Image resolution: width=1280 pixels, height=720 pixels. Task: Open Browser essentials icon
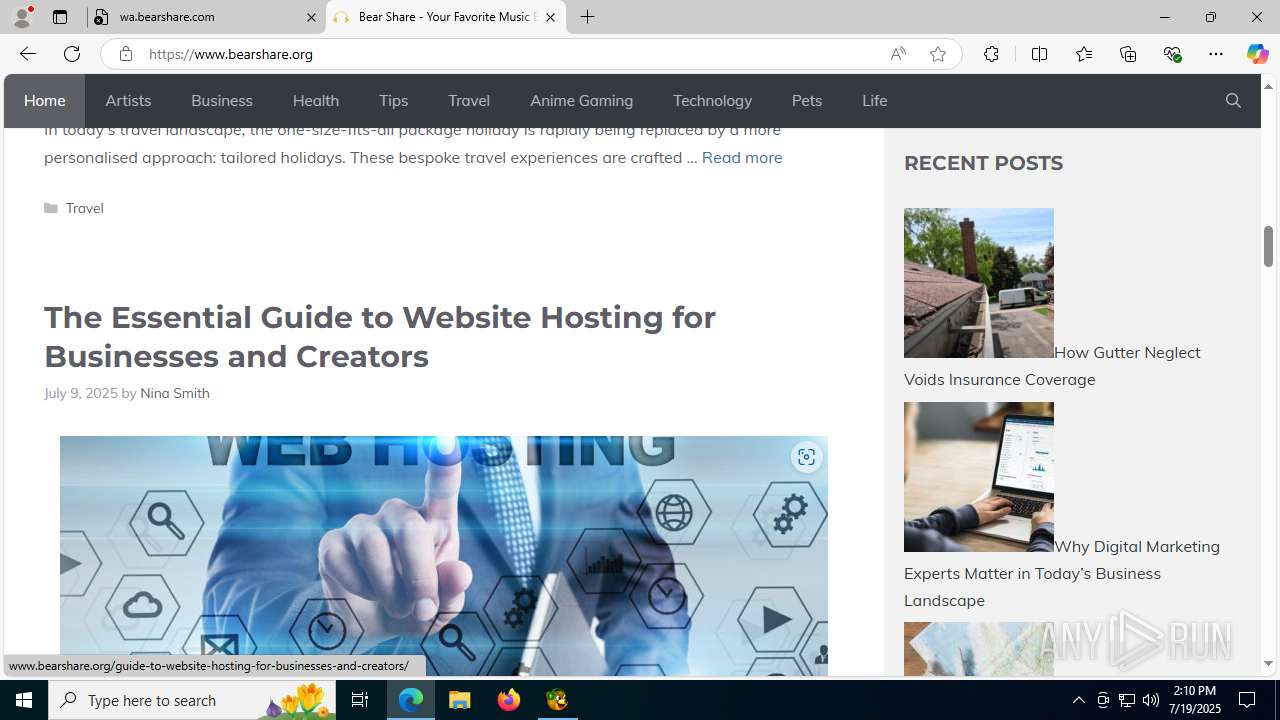pos(1172,54)
